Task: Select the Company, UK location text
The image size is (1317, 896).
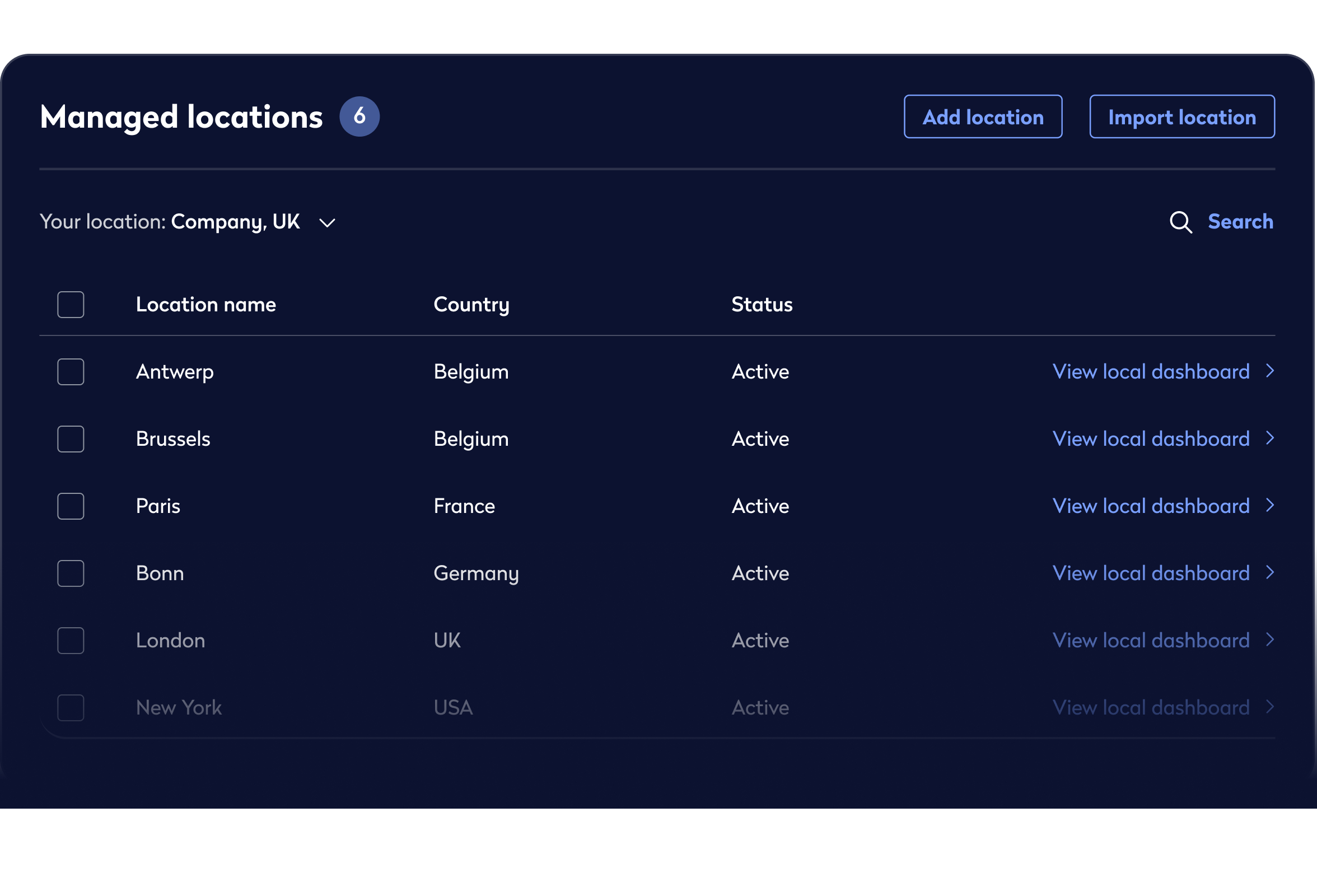Action: pos(236,222)
